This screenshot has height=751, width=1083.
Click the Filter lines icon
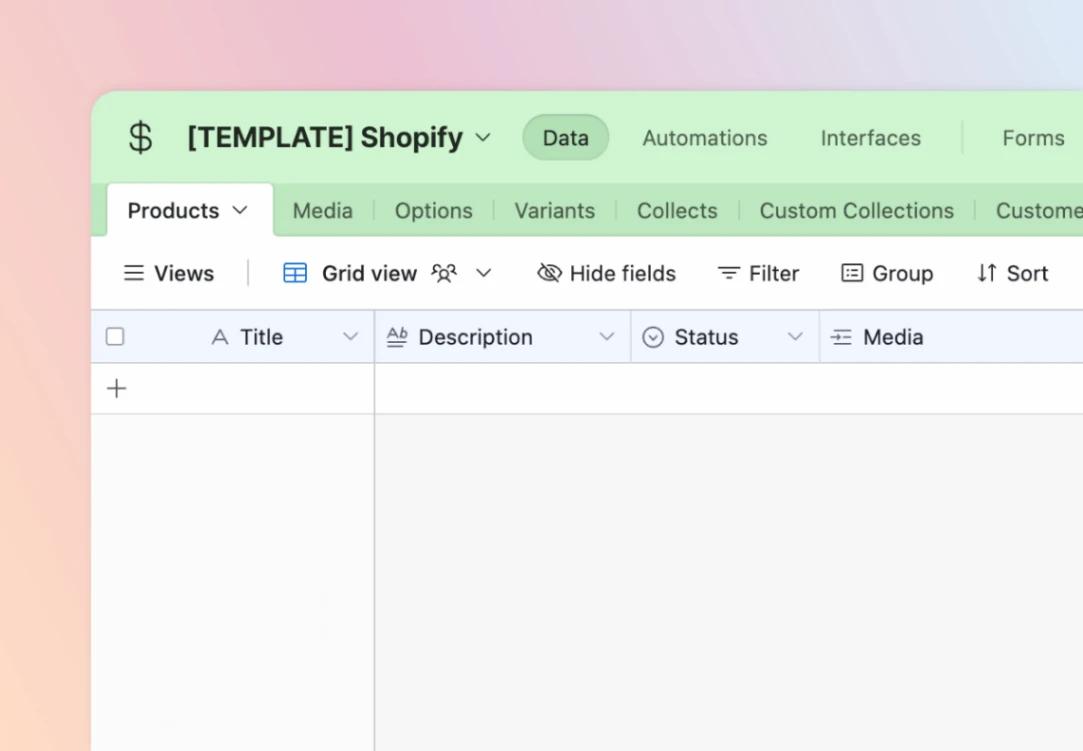729,273
